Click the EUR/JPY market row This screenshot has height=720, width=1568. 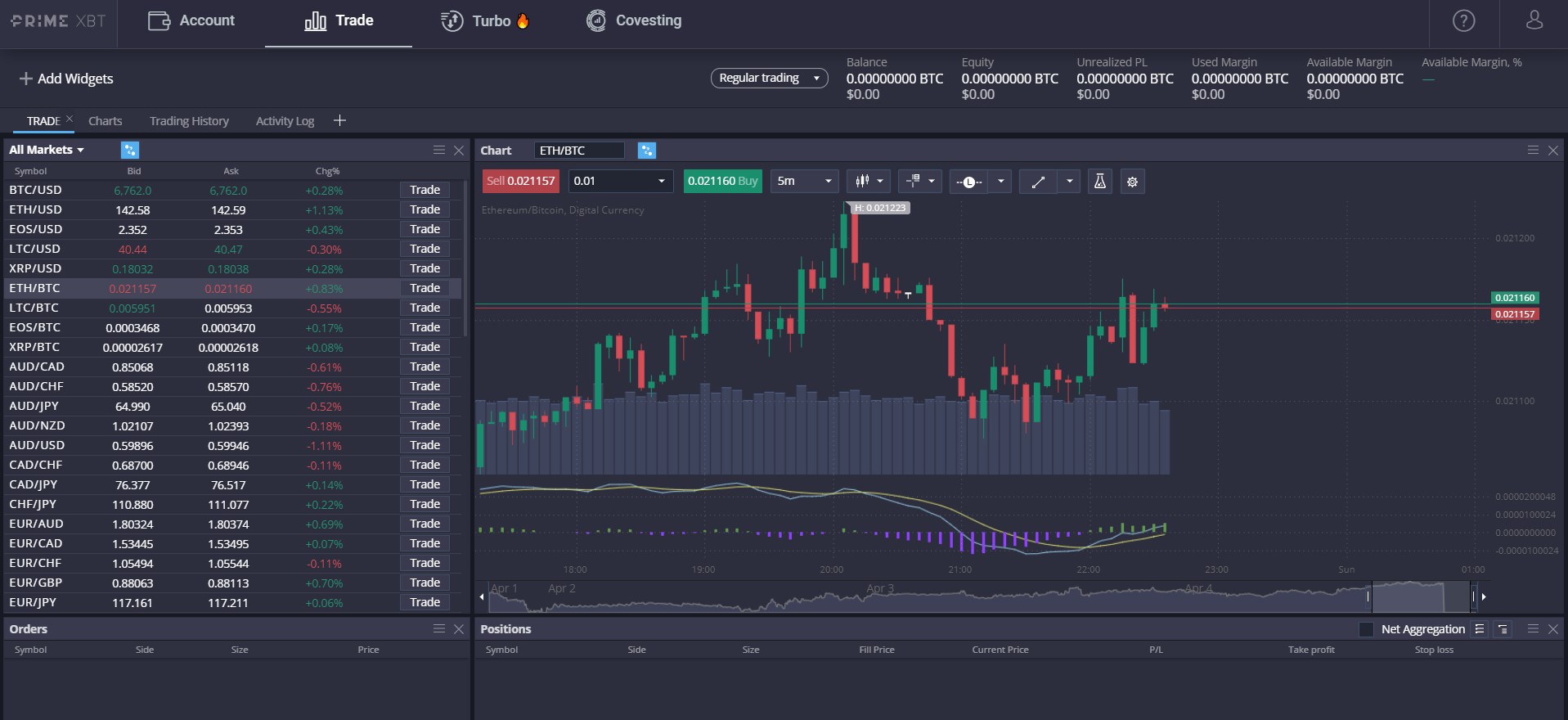[232, 602]
